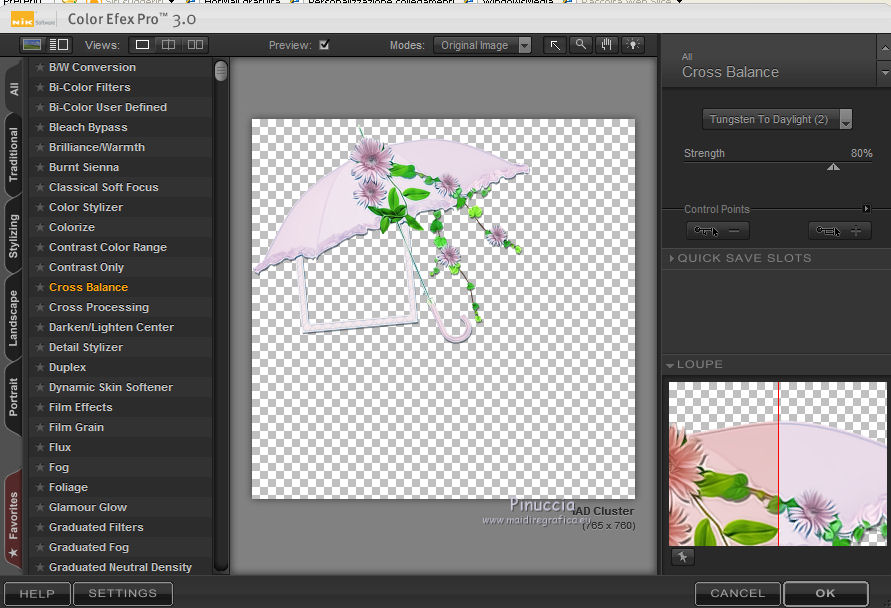891x608 pixels.
Task: Switch to split preview view
Action: click(168, 45)
